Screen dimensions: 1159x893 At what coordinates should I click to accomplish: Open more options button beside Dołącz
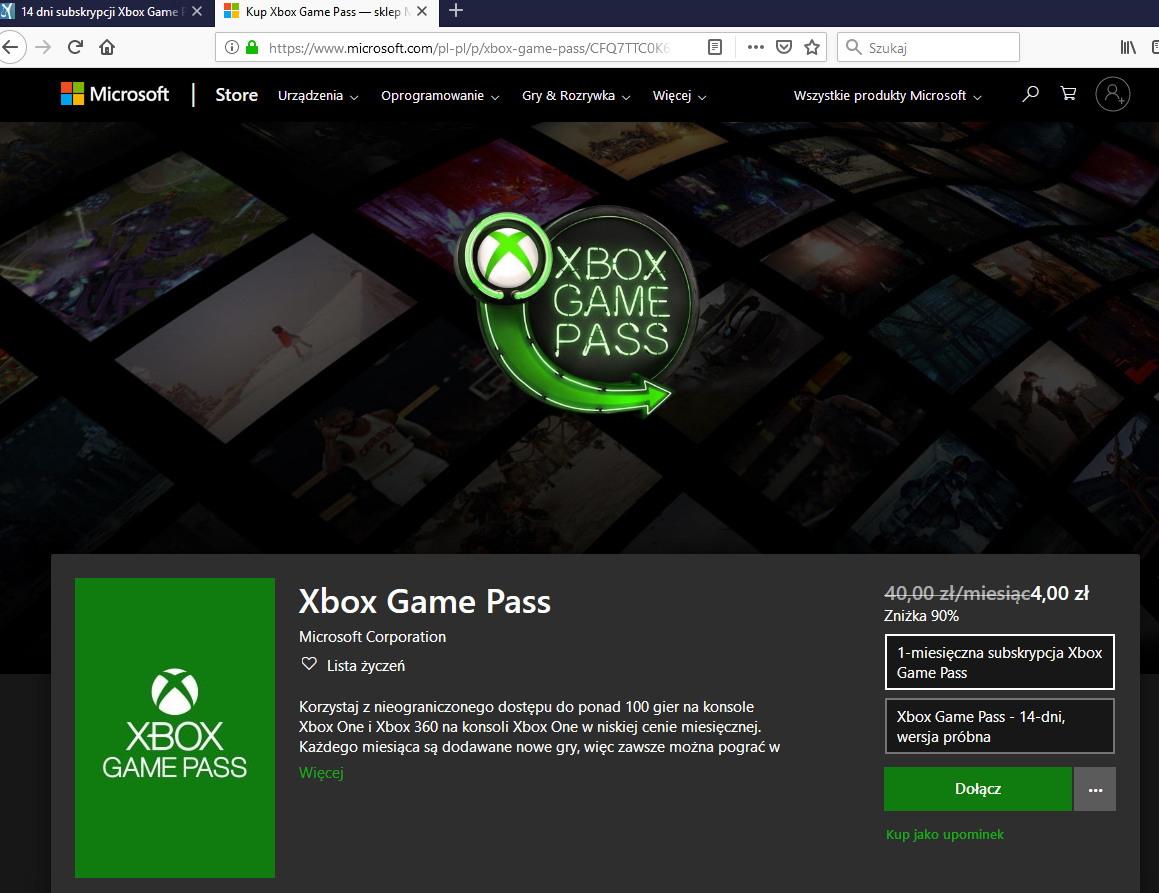(x=1095, y=789)
